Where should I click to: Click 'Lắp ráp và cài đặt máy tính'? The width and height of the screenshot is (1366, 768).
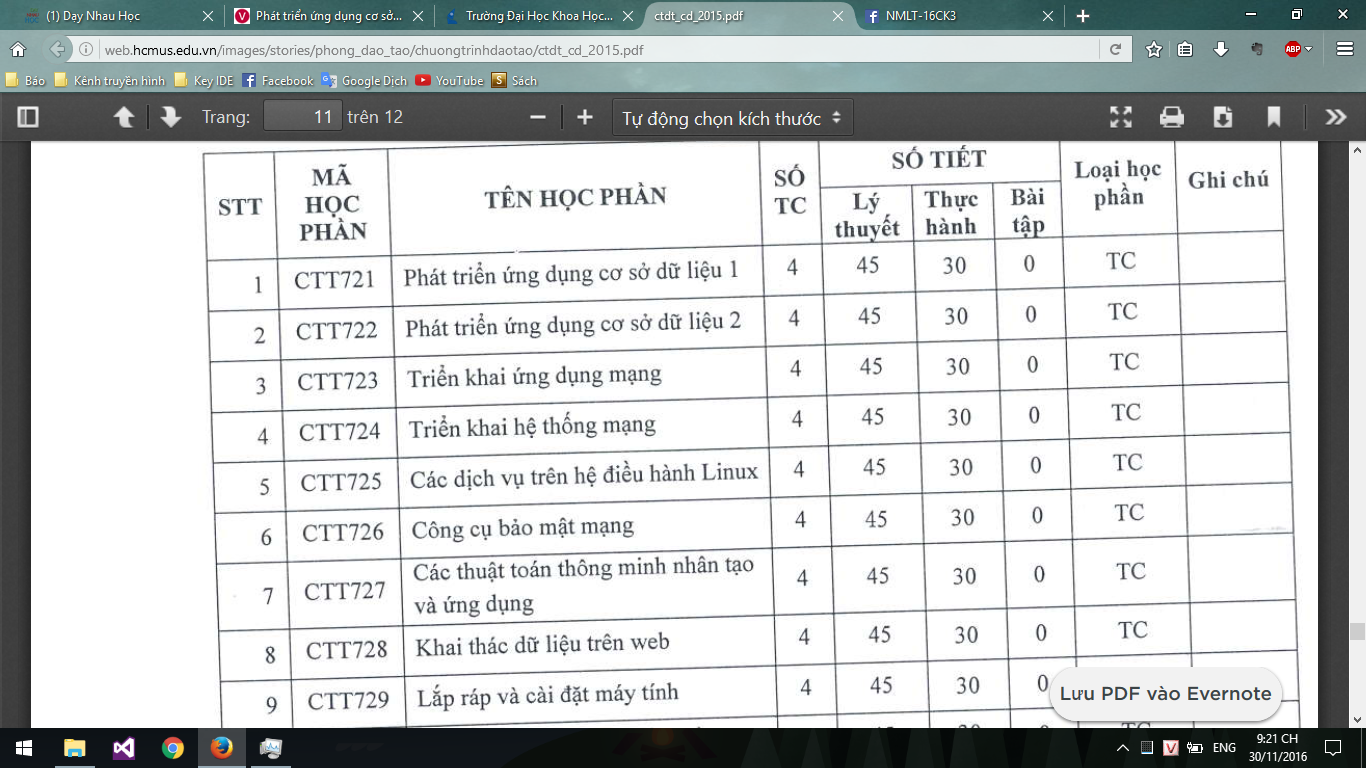click(548, 693)
